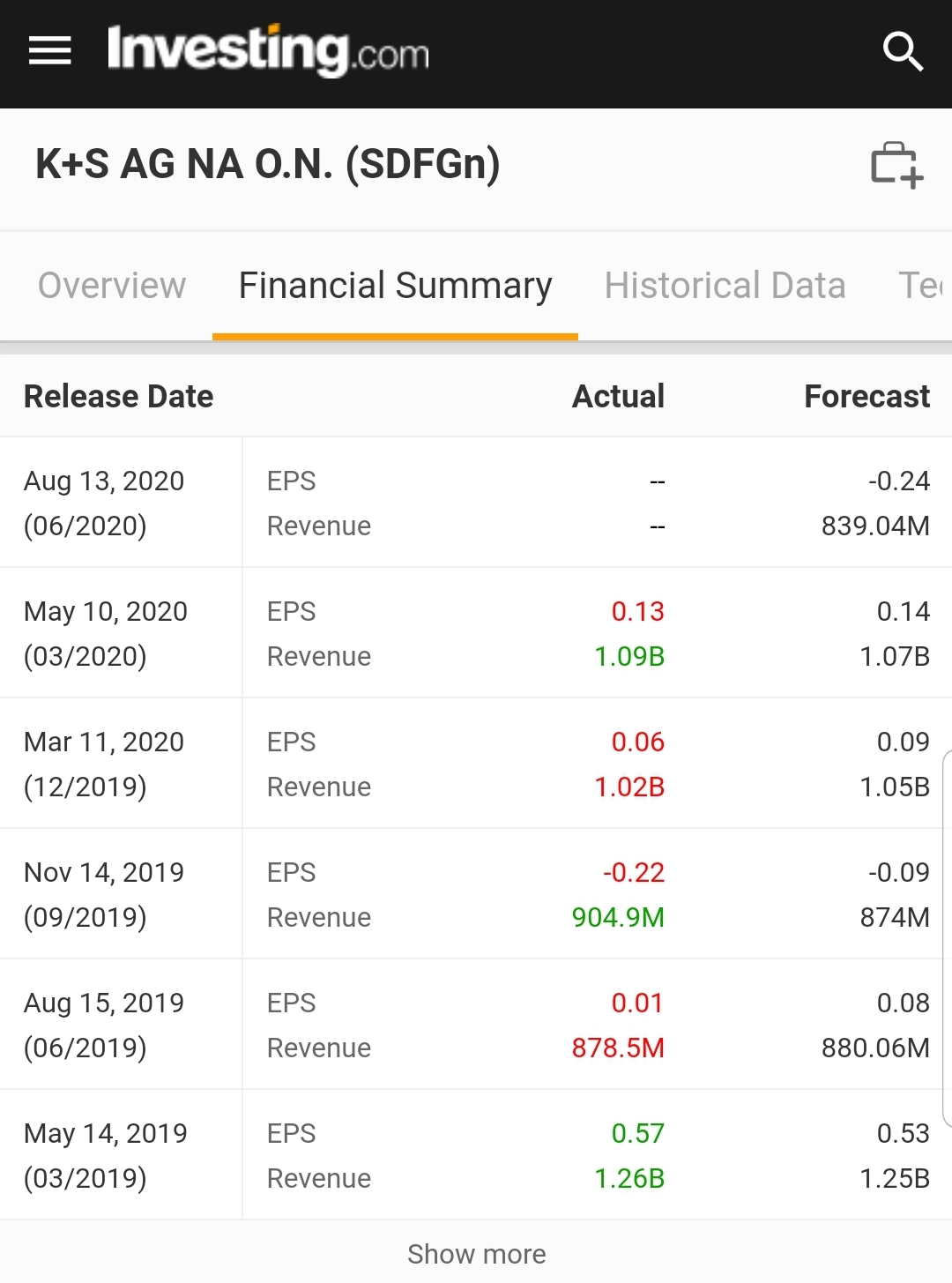The width and height of the screenshot is (952, 1283).
Task: Click the Aug 15, 2019 release date
Action: (104, 1003)
